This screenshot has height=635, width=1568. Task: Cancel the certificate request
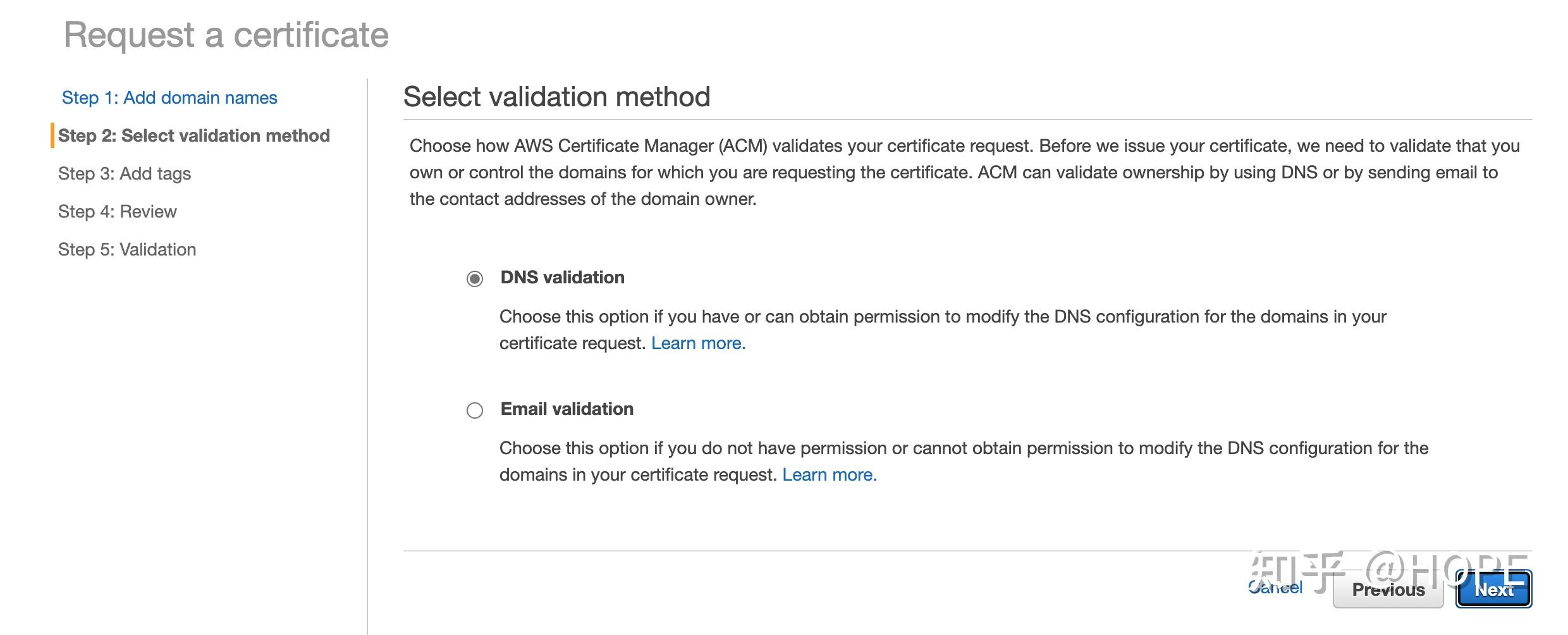(x=1275, y=588)
